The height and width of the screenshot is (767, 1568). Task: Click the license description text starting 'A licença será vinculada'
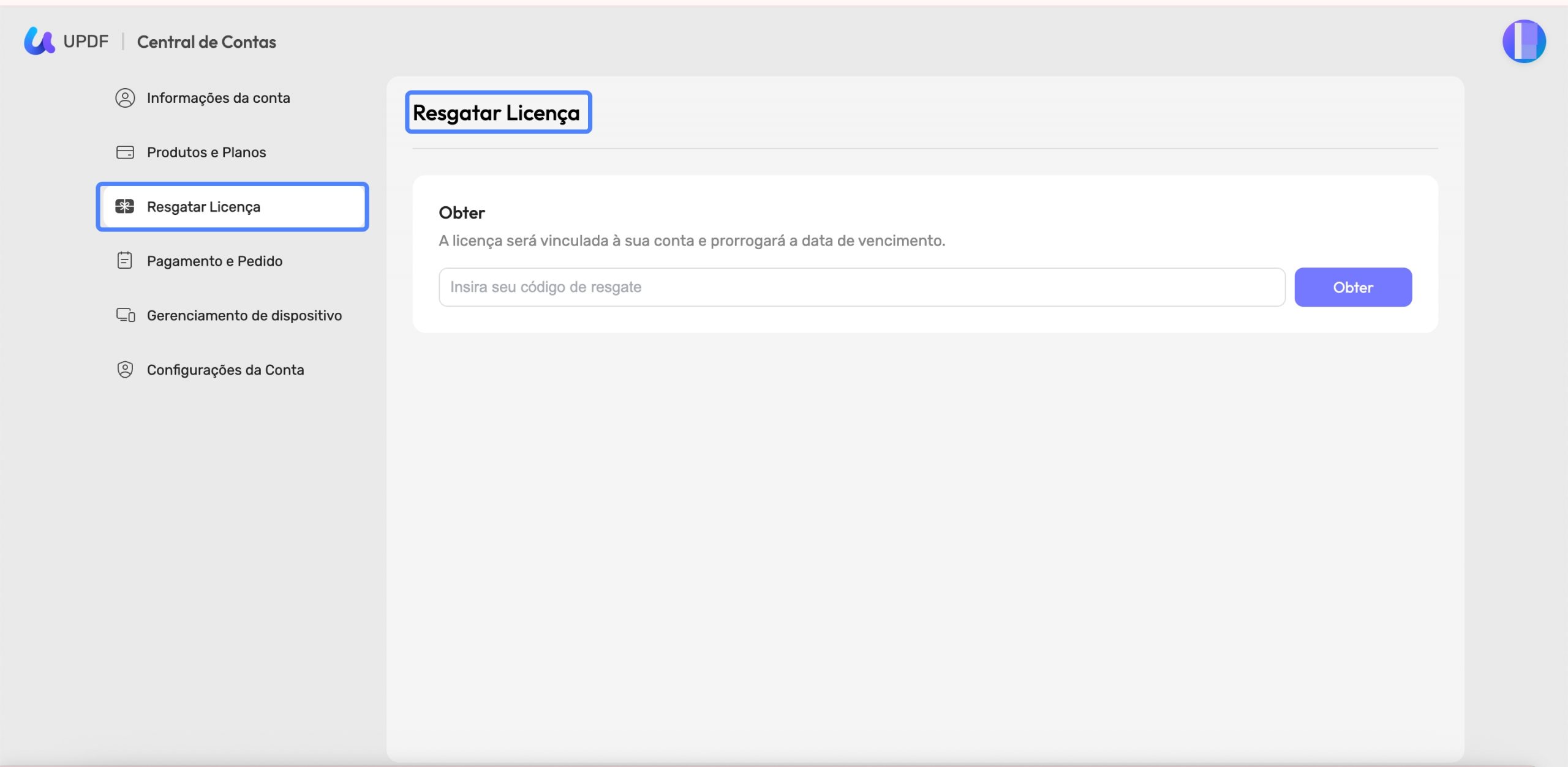point(692,241)
